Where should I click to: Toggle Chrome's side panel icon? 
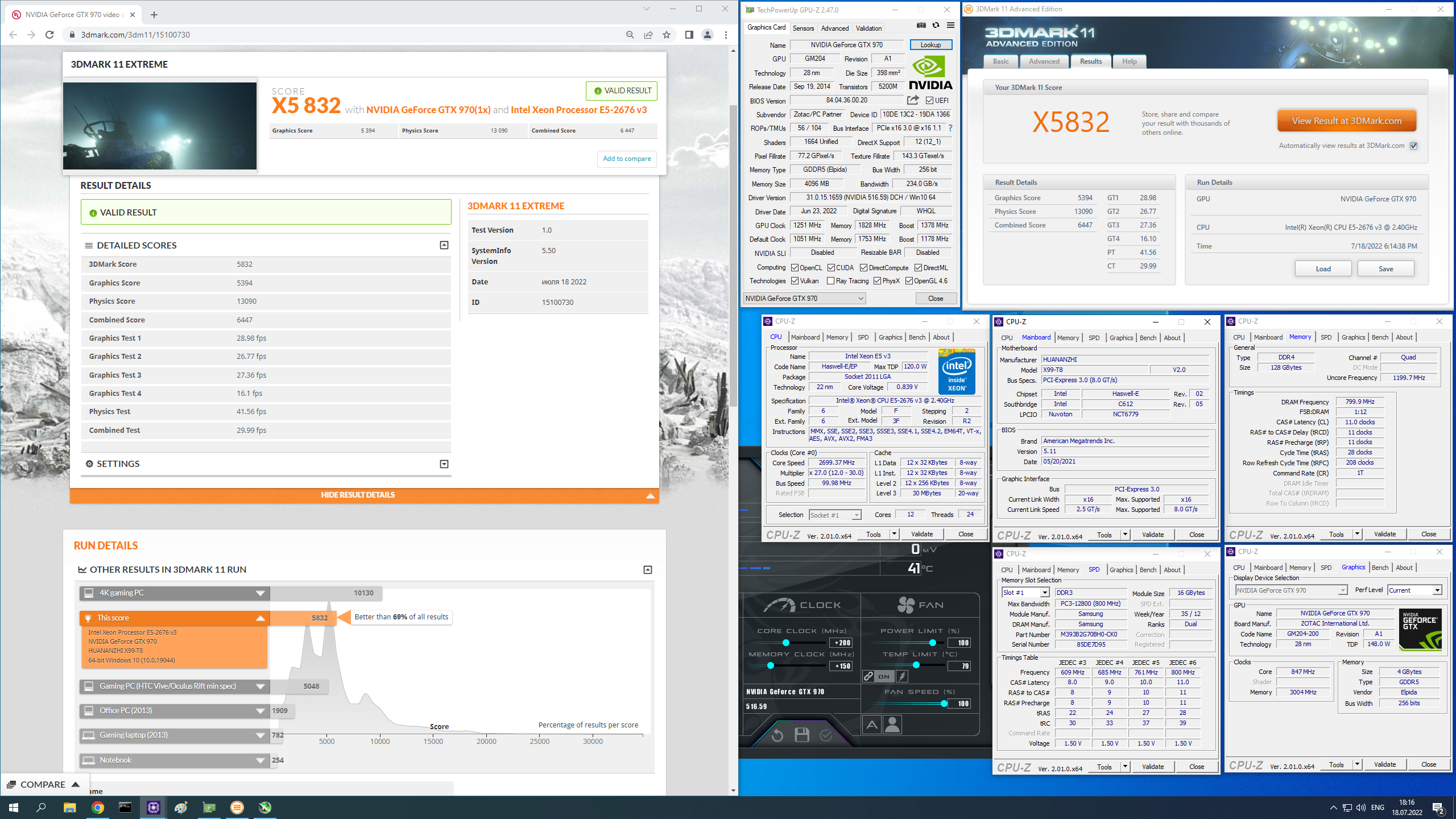point(689,35)
